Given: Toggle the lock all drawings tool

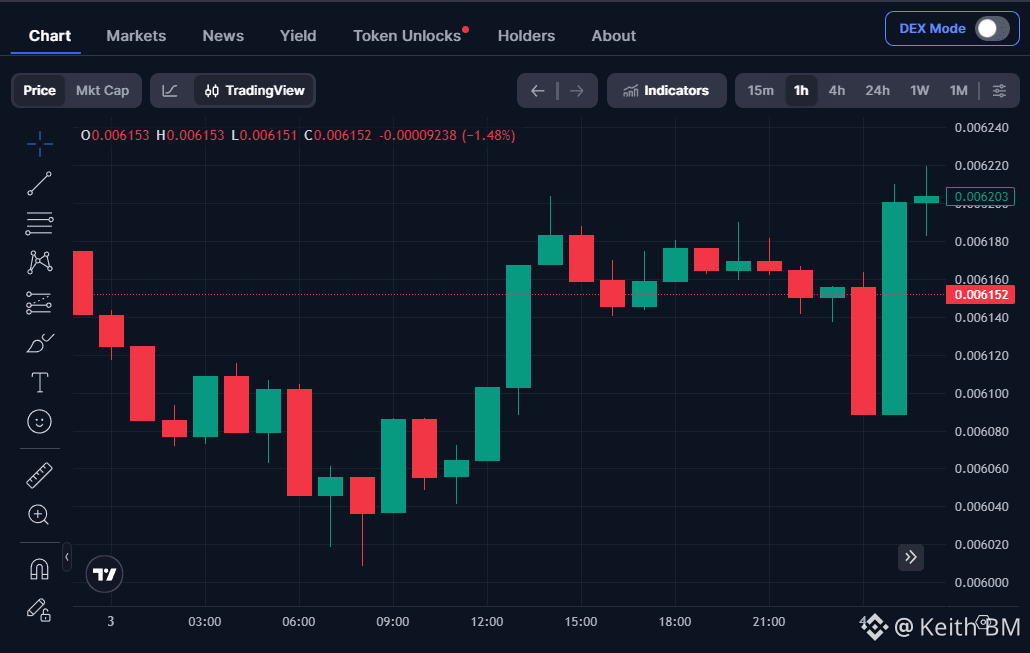Looking at the screenshot, I should click(x=39, y=610).
